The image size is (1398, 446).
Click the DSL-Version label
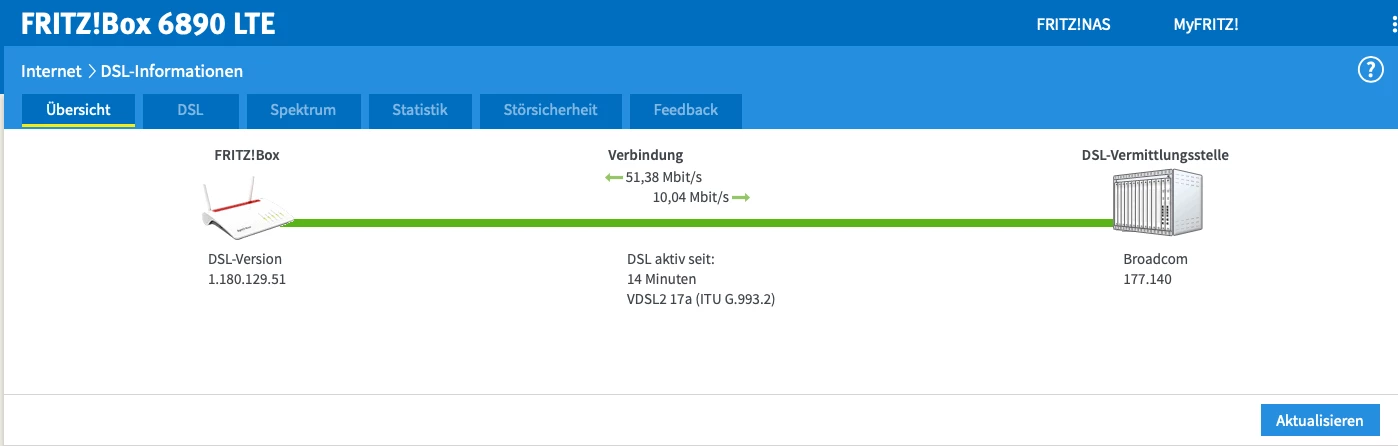point(245,259)
